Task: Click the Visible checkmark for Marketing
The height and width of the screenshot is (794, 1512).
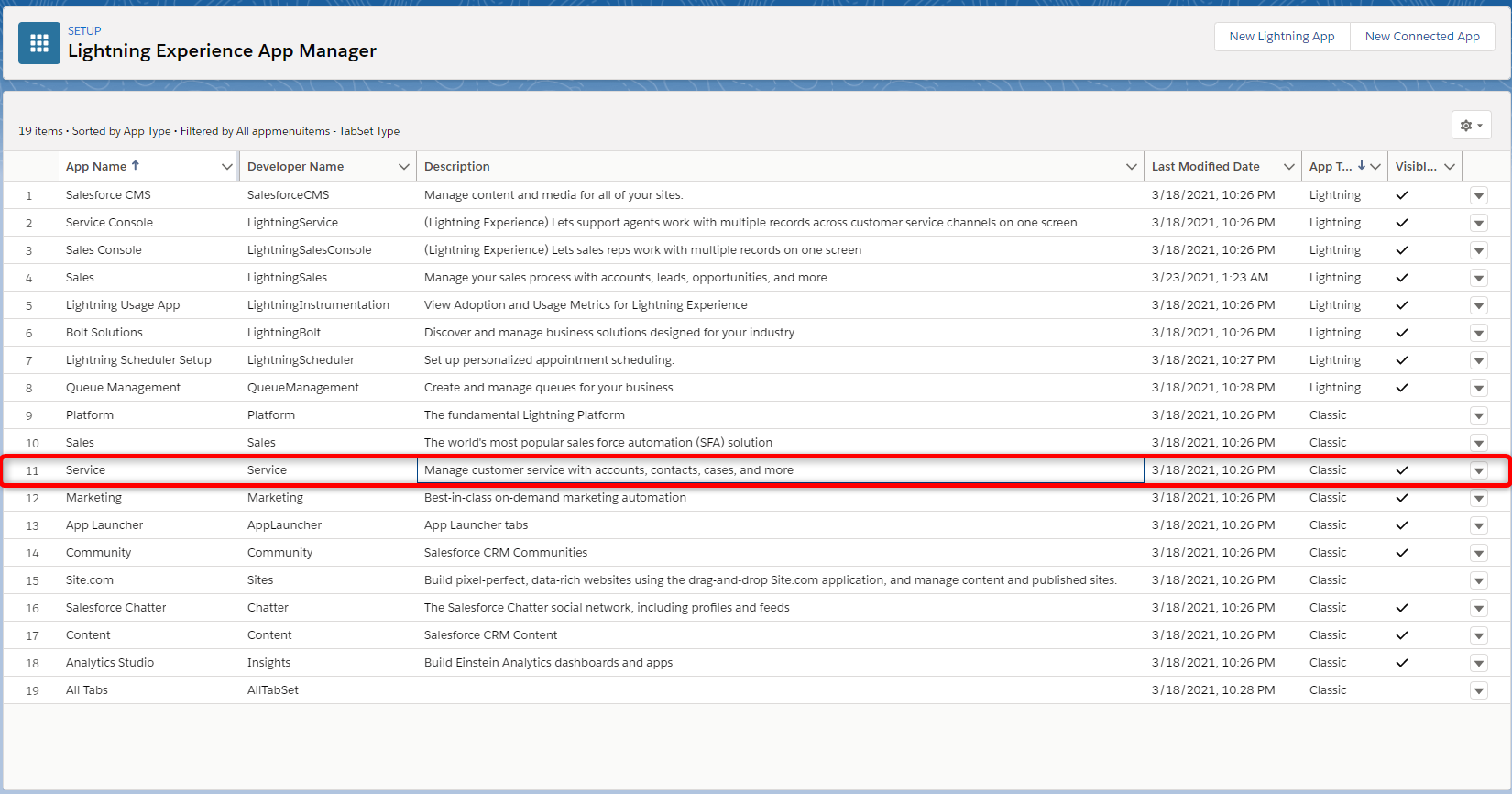Action: (1402, 498)
